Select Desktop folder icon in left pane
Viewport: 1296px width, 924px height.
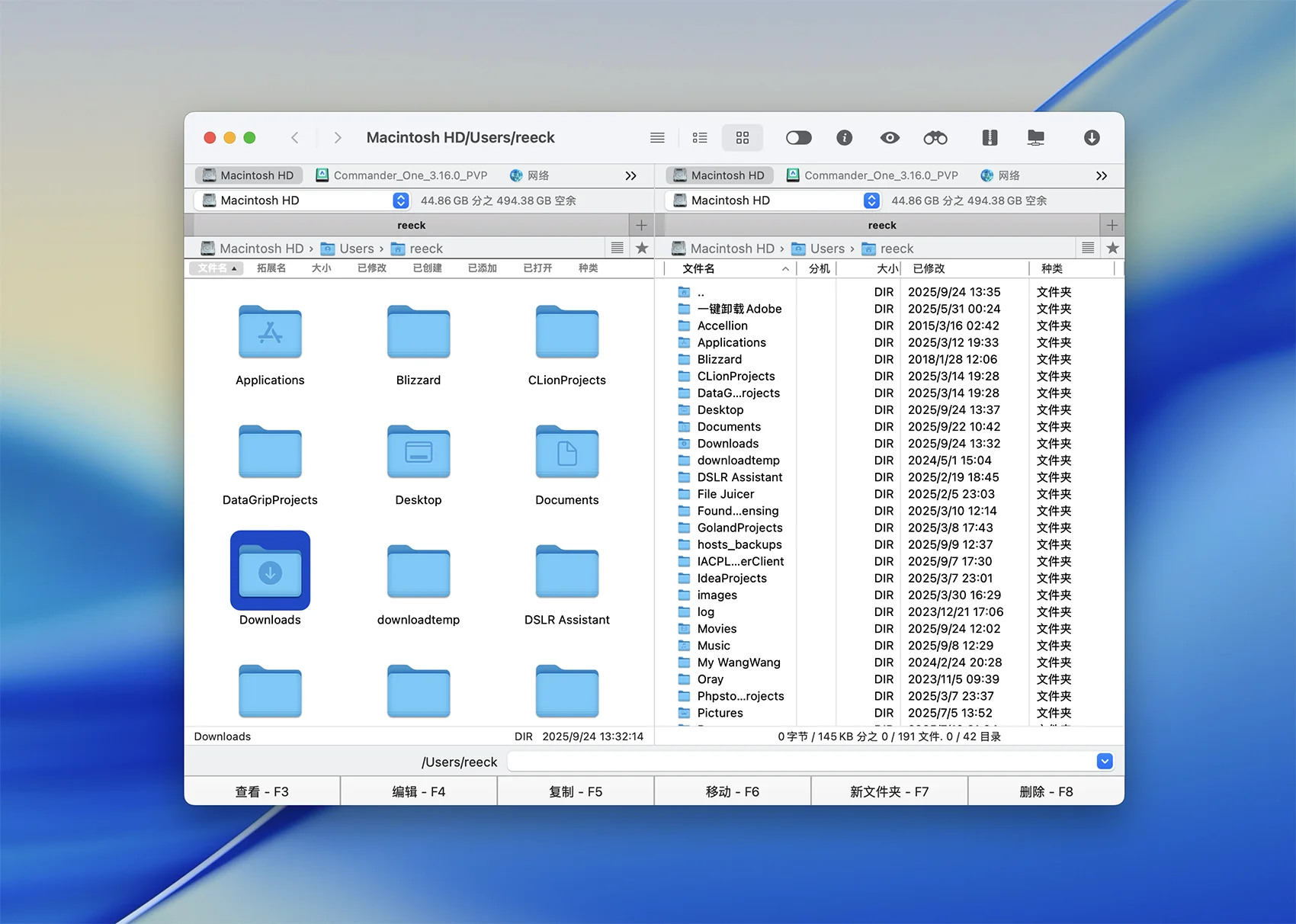419,452
